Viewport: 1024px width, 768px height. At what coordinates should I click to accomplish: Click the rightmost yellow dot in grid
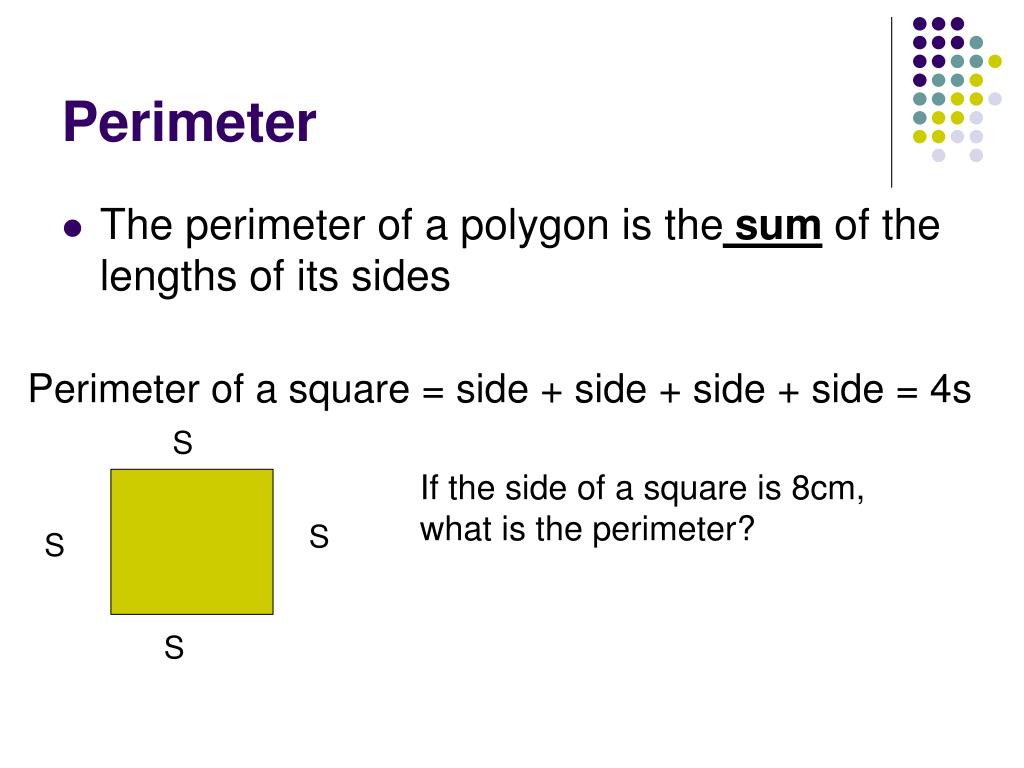click(995, 61)
